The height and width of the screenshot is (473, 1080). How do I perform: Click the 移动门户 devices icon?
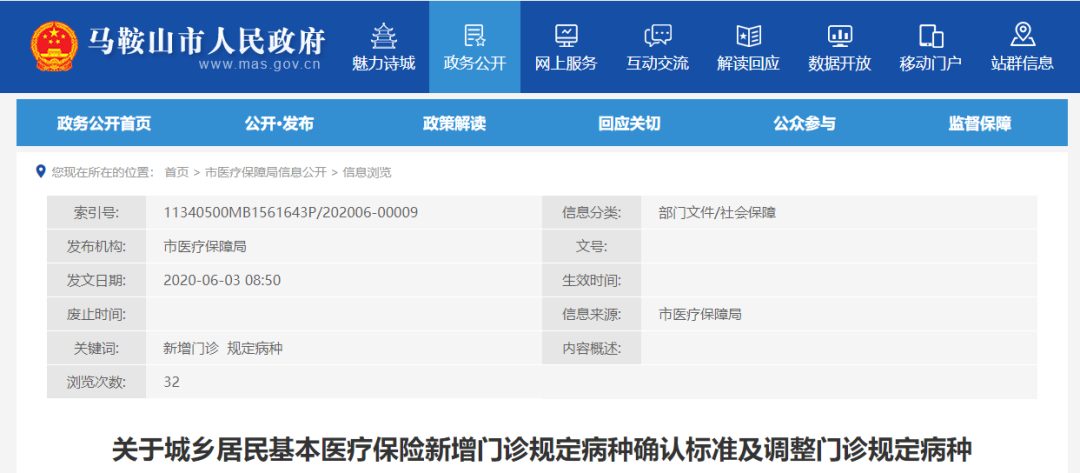(x=931, y=34)
